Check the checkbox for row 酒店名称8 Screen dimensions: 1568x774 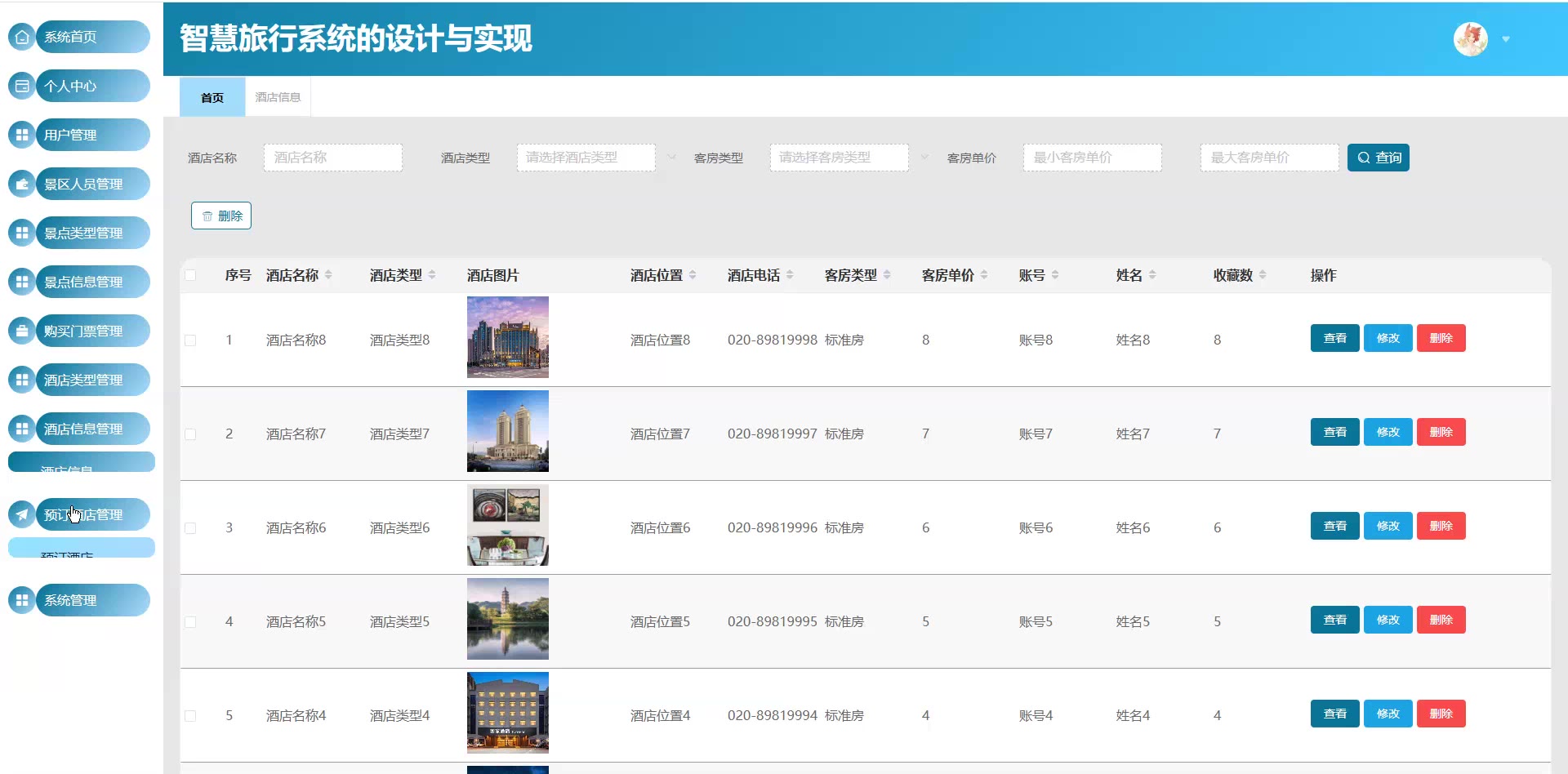click(x=190, y=340)
